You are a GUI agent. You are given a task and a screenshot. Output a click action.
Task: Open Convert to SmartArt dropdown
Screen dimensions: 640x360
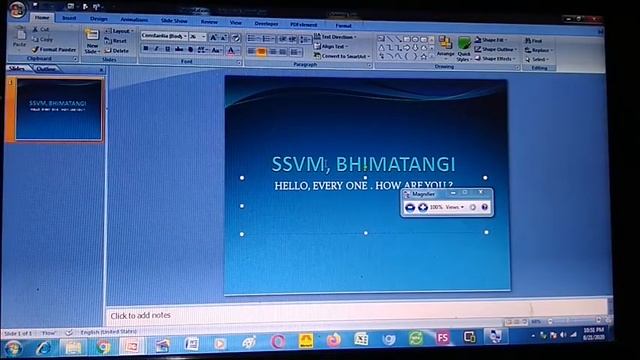coord(342,56)
